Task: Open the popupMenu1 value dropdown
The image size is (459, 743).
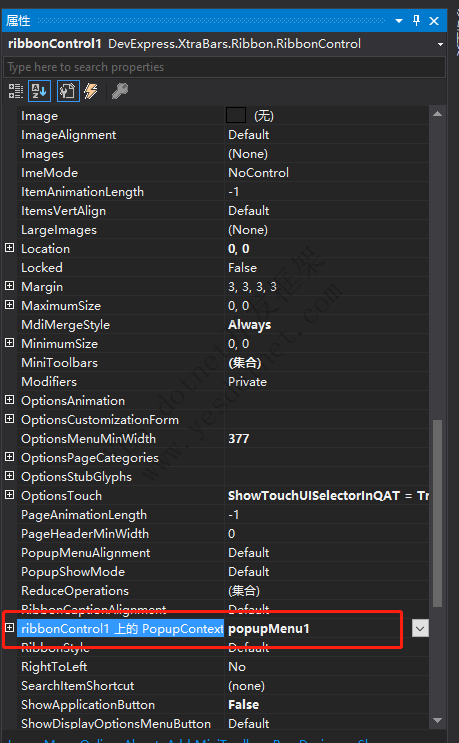Action: pos(420,629)
